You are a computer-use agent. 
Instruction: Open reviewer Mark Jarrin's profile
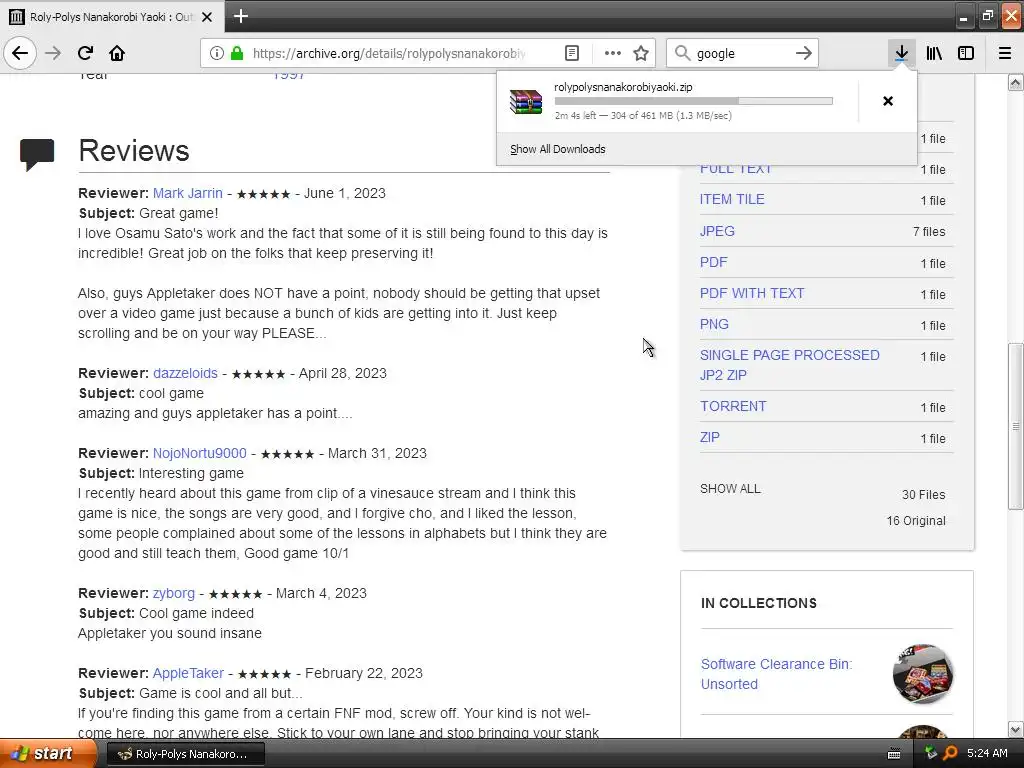click(x=187, y=193)
